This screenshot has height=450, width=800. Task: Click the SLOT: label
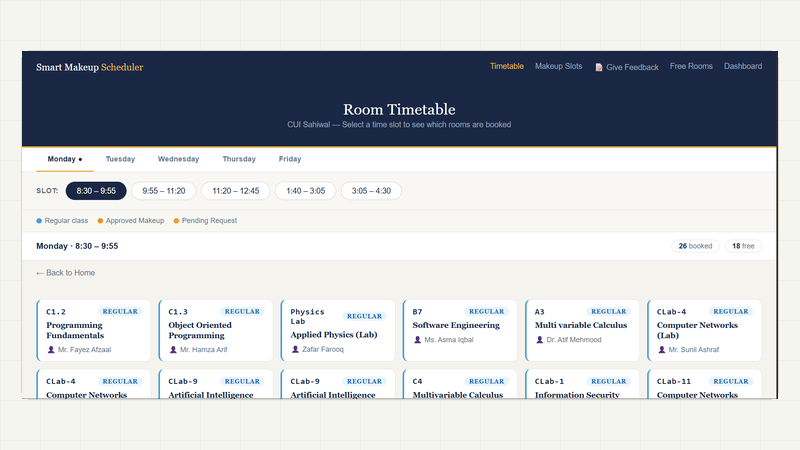pyautogui.click(x=47, y=191)
